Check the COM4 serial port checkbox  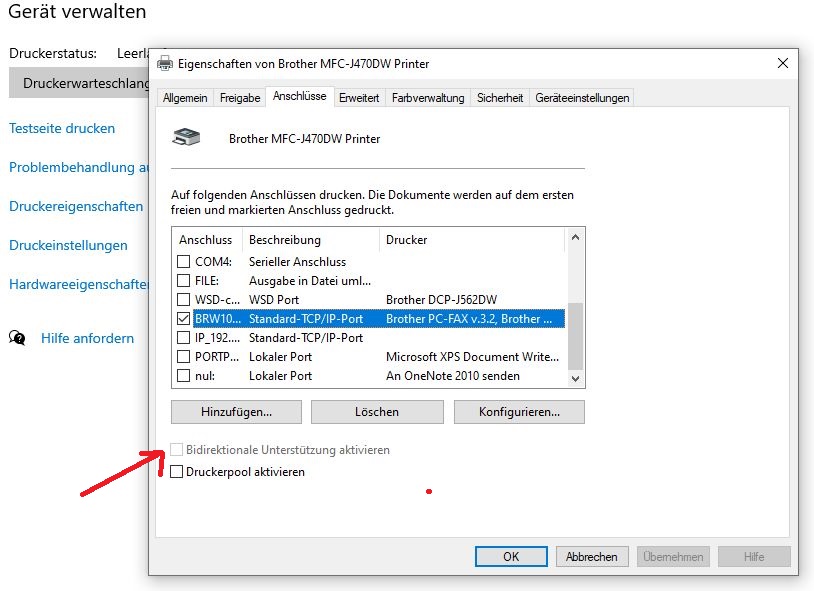[183, 262]
